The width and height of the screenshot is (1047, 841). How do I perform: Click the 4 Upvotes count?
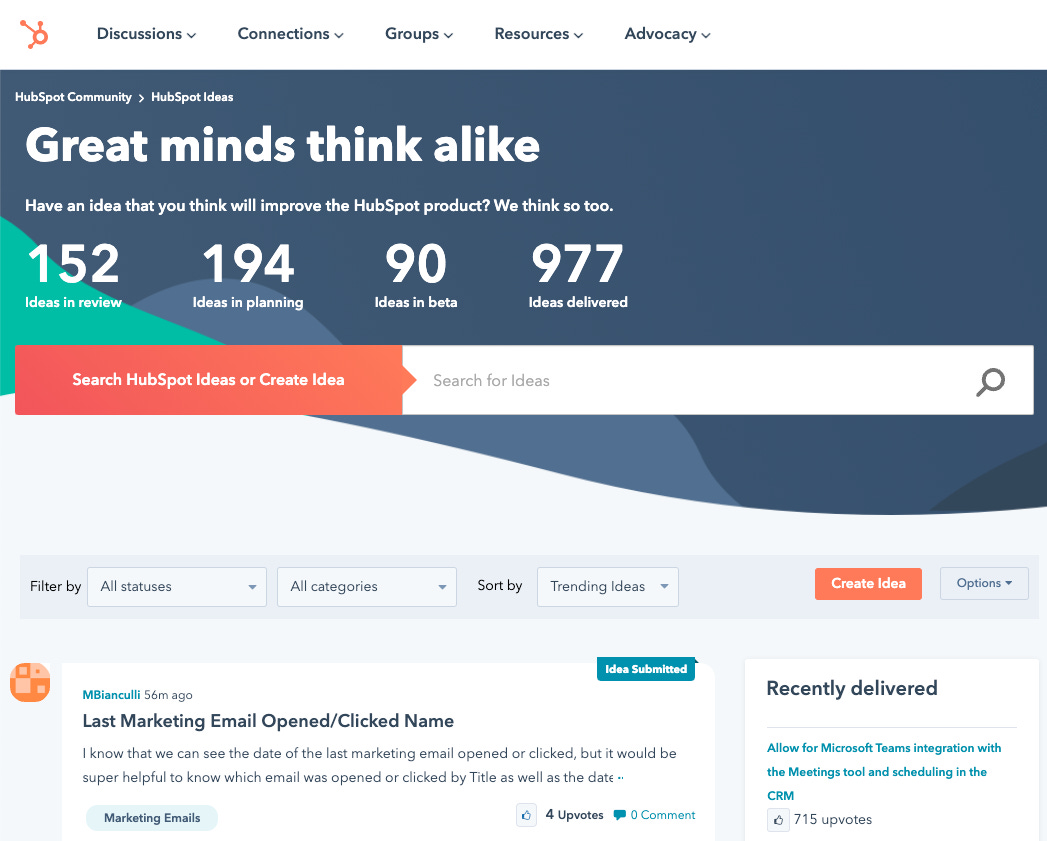(574, 815)
